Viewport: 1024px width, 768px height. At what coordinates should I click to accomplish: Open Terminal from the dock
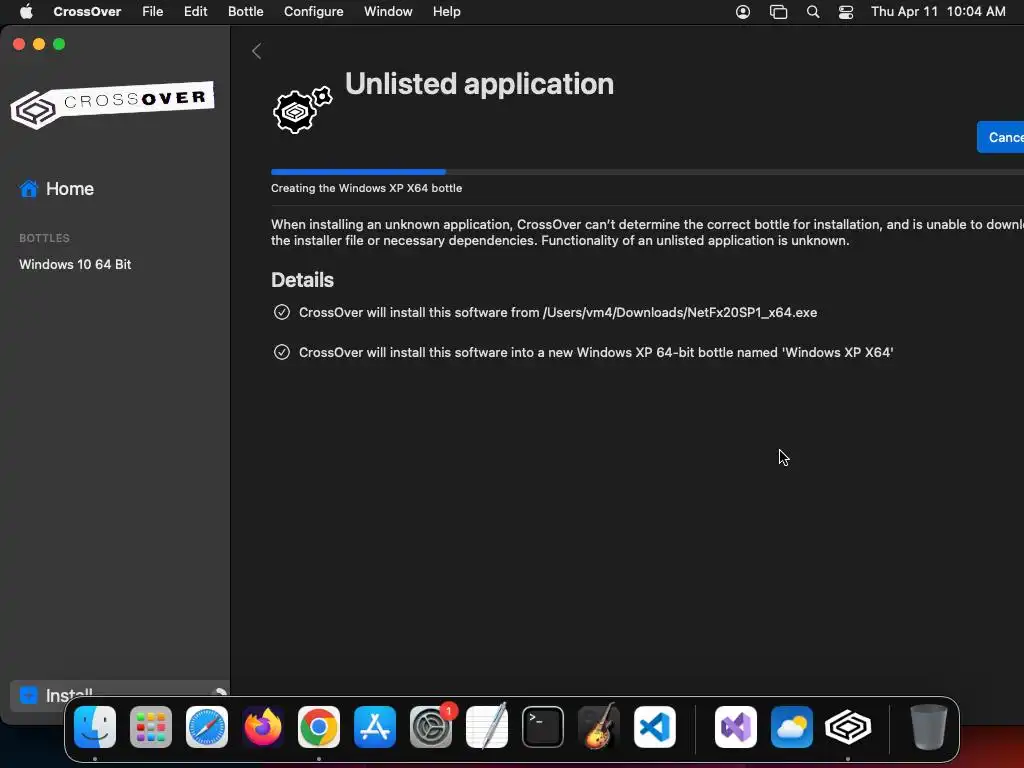[x=543, y=727]
